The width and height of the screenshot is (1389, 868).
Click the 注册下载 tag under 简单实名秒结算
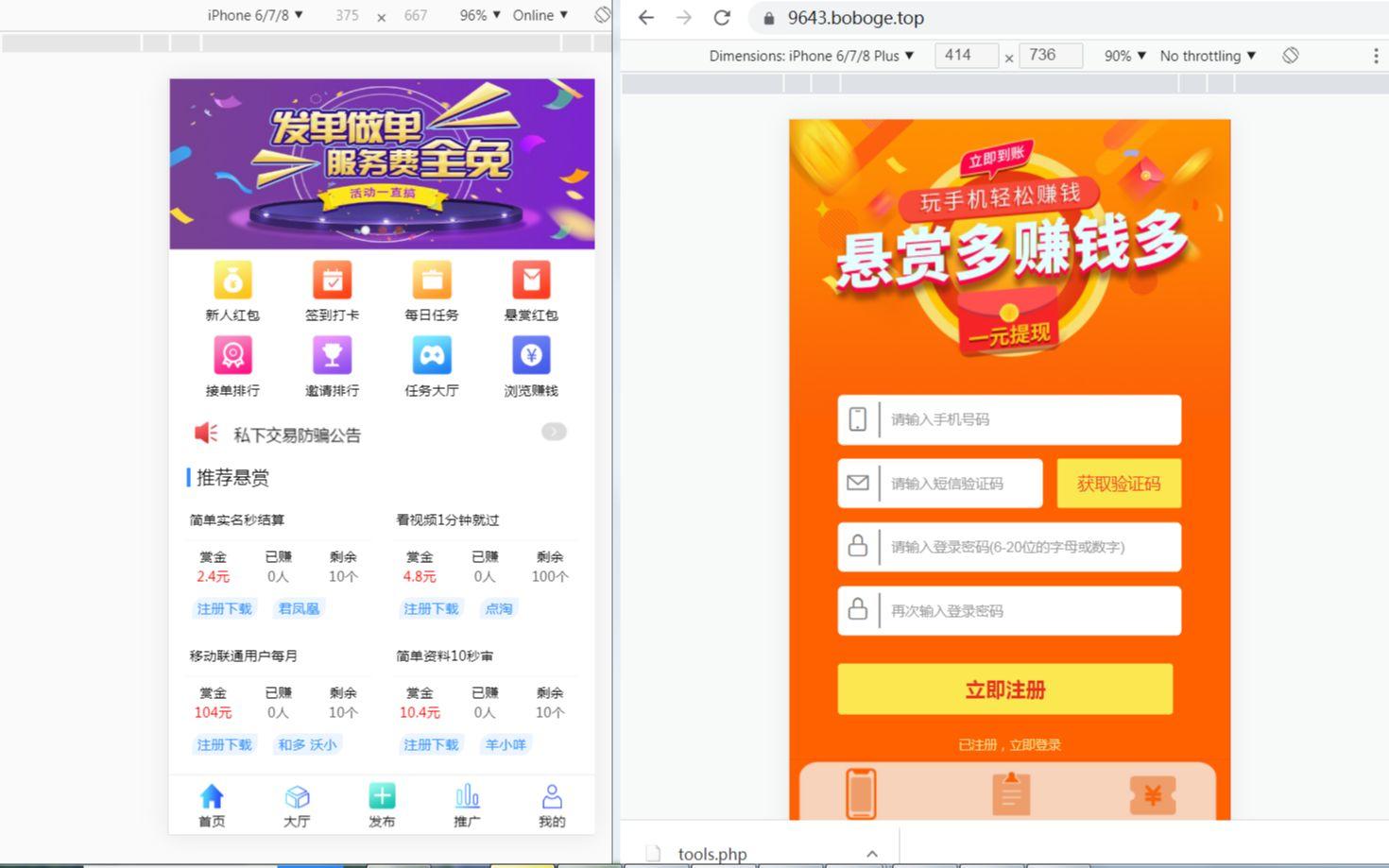coord(224,609)
